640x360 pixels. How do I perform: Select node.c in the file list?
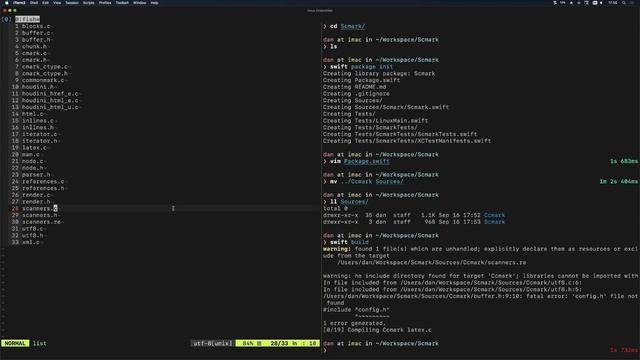[33, 161]
